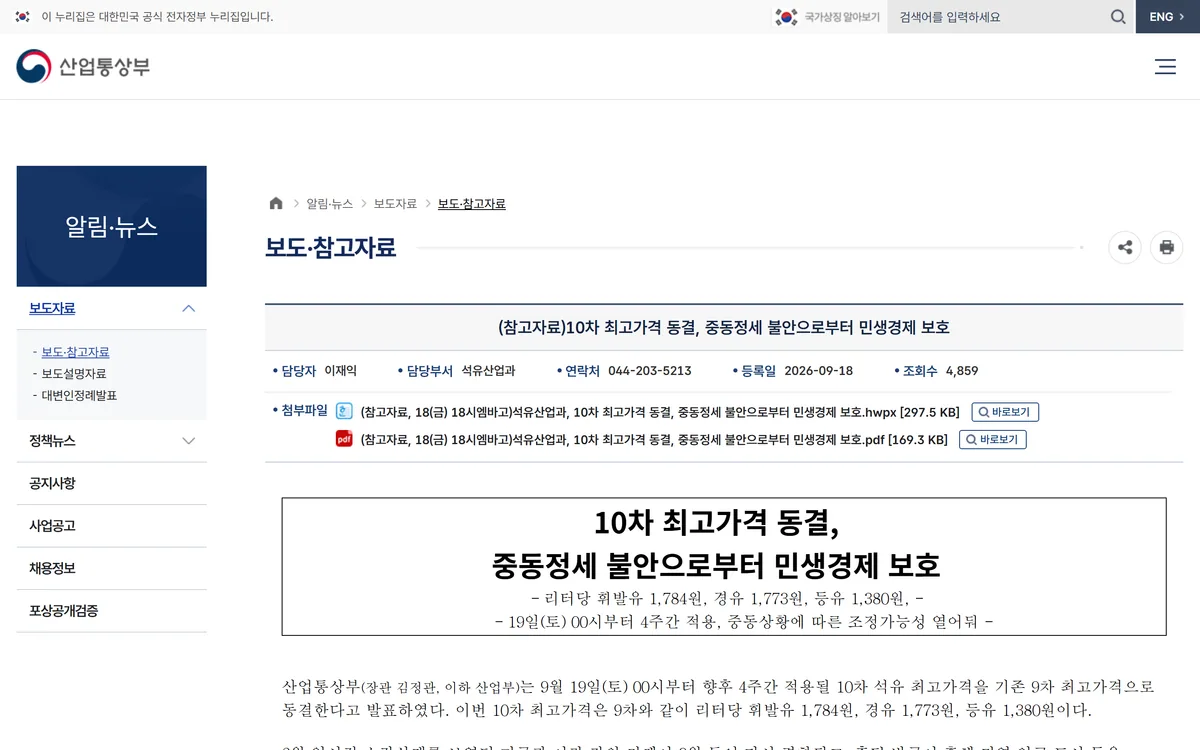The width and height of the screenshot is (1200, 750).
Task: Open 채용정보 in the sidebar
Action: (x=52, y=568)
